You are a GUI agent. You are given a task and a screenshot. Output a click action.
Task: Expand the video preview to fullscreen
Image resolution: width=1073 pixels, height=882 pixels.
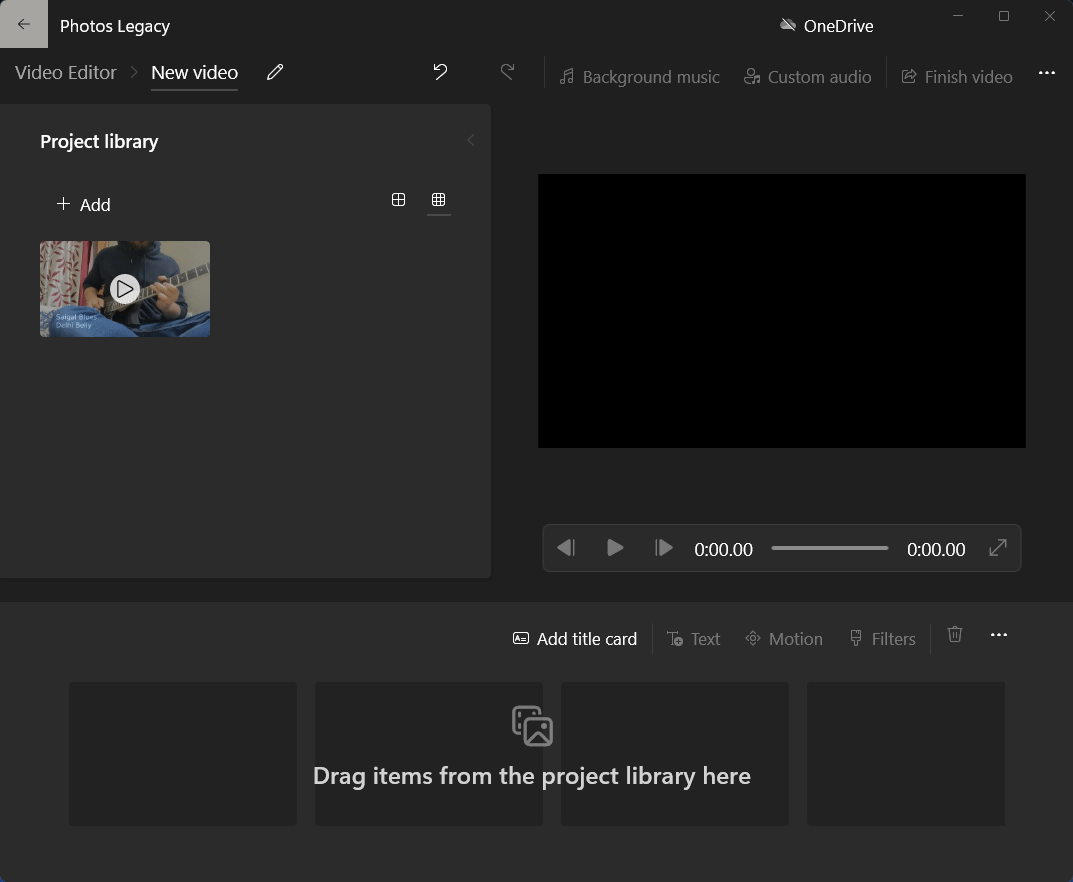tap(997, 548)
